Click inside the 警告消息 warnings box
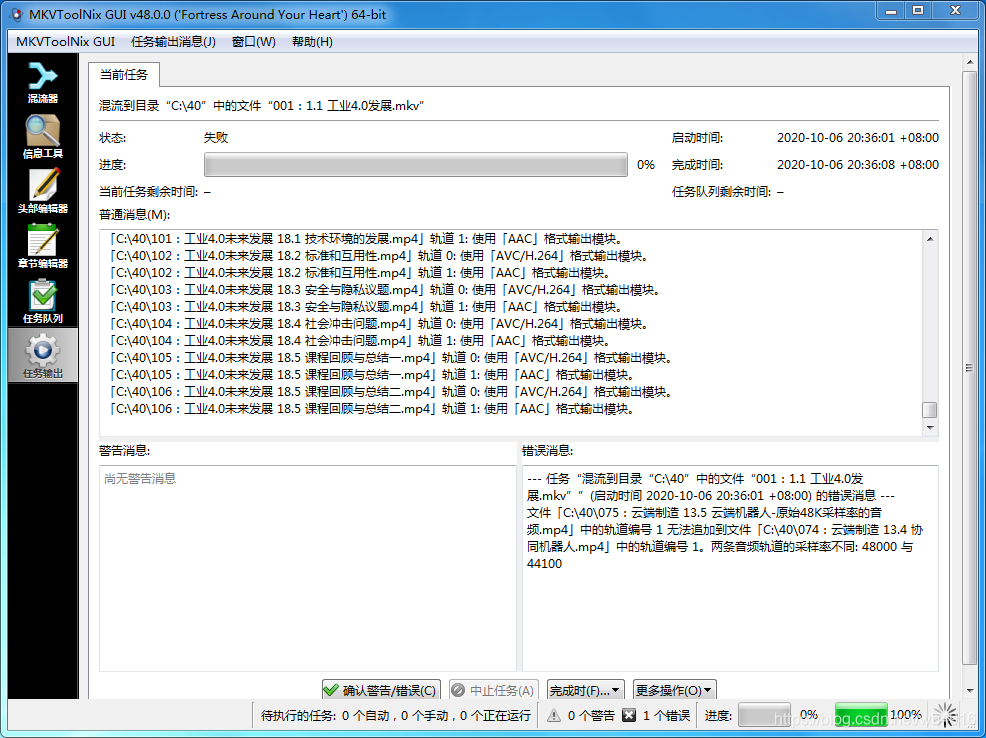 pyautogui.click(x=307, y=568)
